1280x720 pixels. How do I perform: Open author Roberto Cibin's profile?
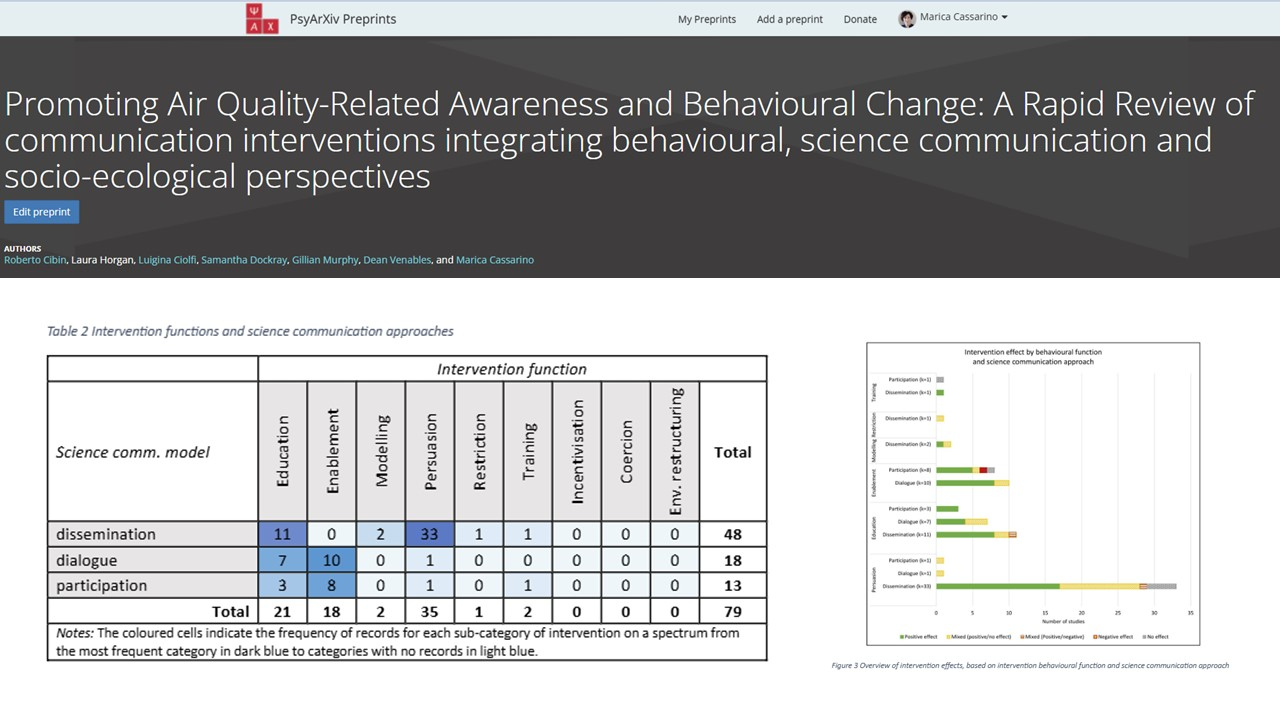[x=35, y=260]
